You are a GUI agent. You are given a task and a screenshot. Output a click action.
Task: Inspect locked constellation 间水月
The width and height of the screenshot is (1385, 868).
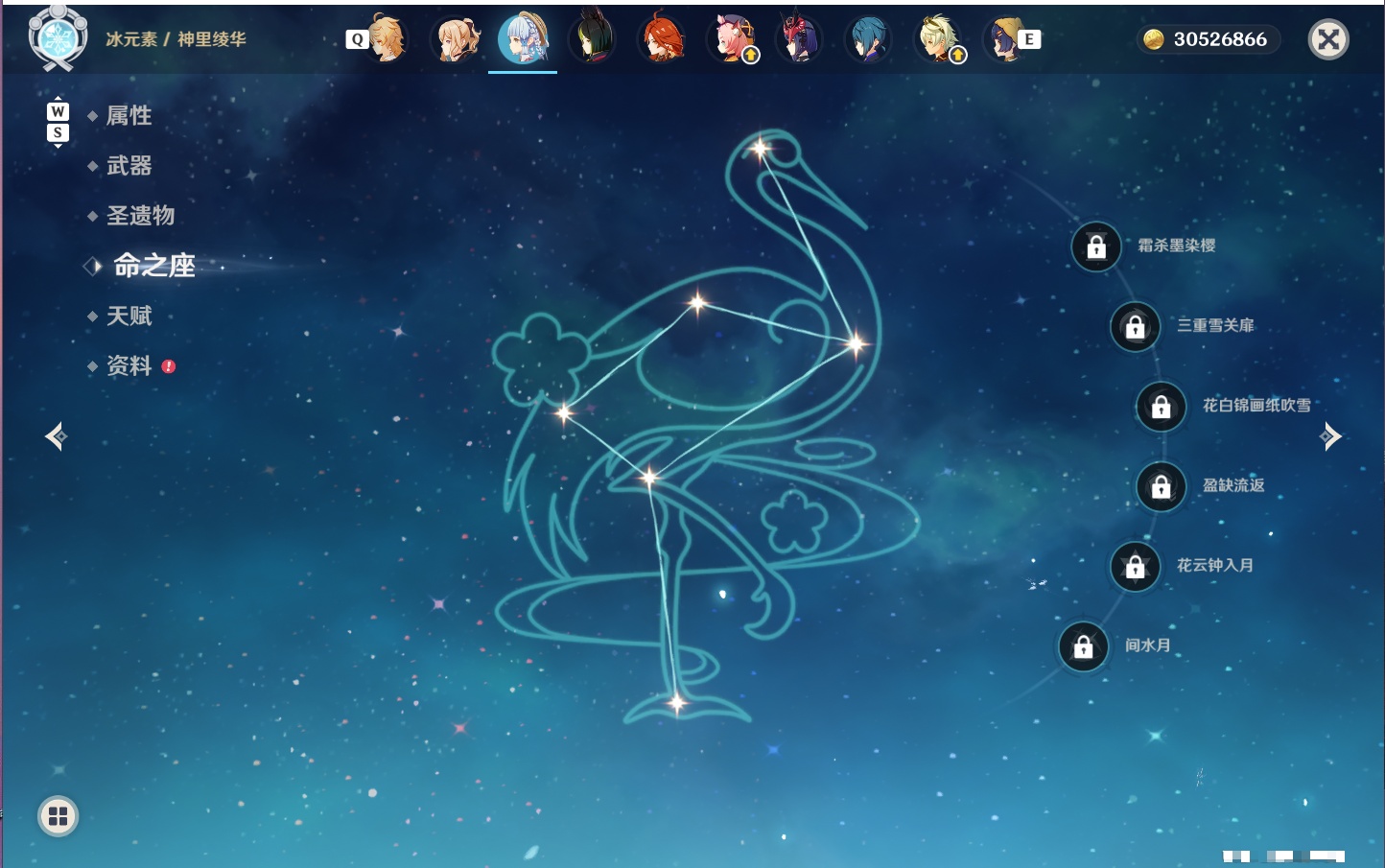point(1084,646)
